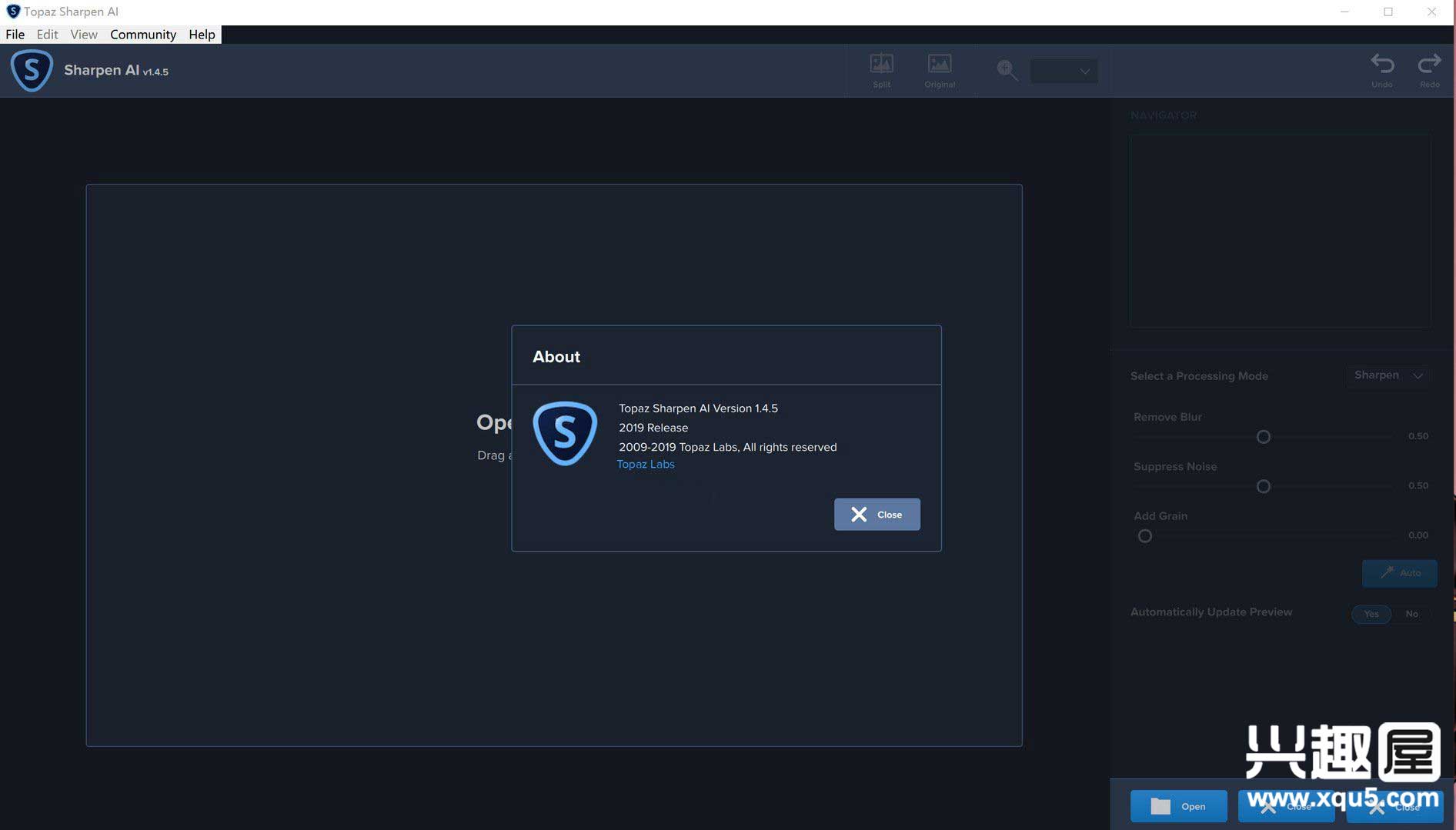Open the Topaz Labs link
The width and height of the screenshot is (1456, 830).
click(x=646, y=464)
